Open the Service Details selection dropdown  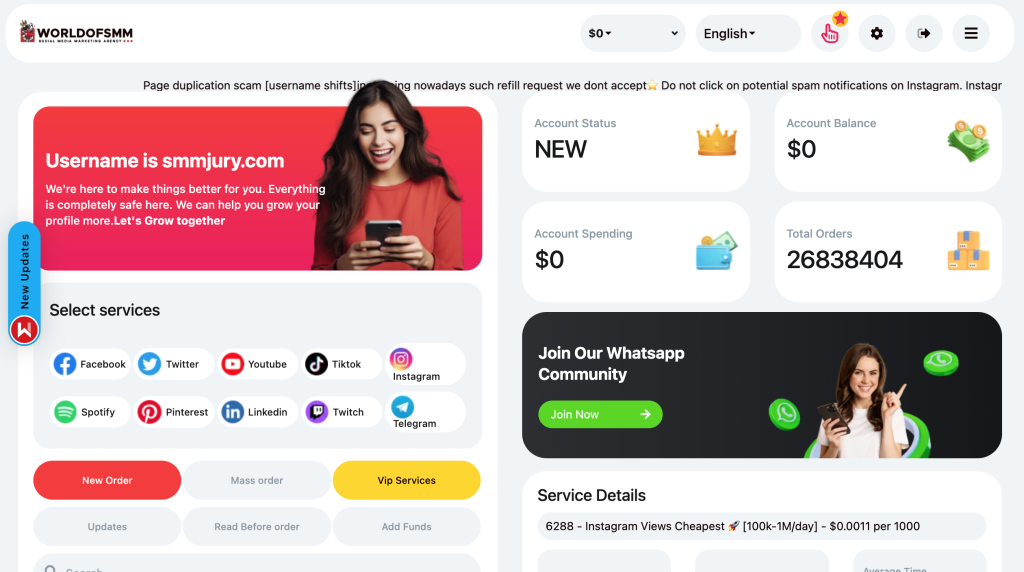(x=761, y=526)
